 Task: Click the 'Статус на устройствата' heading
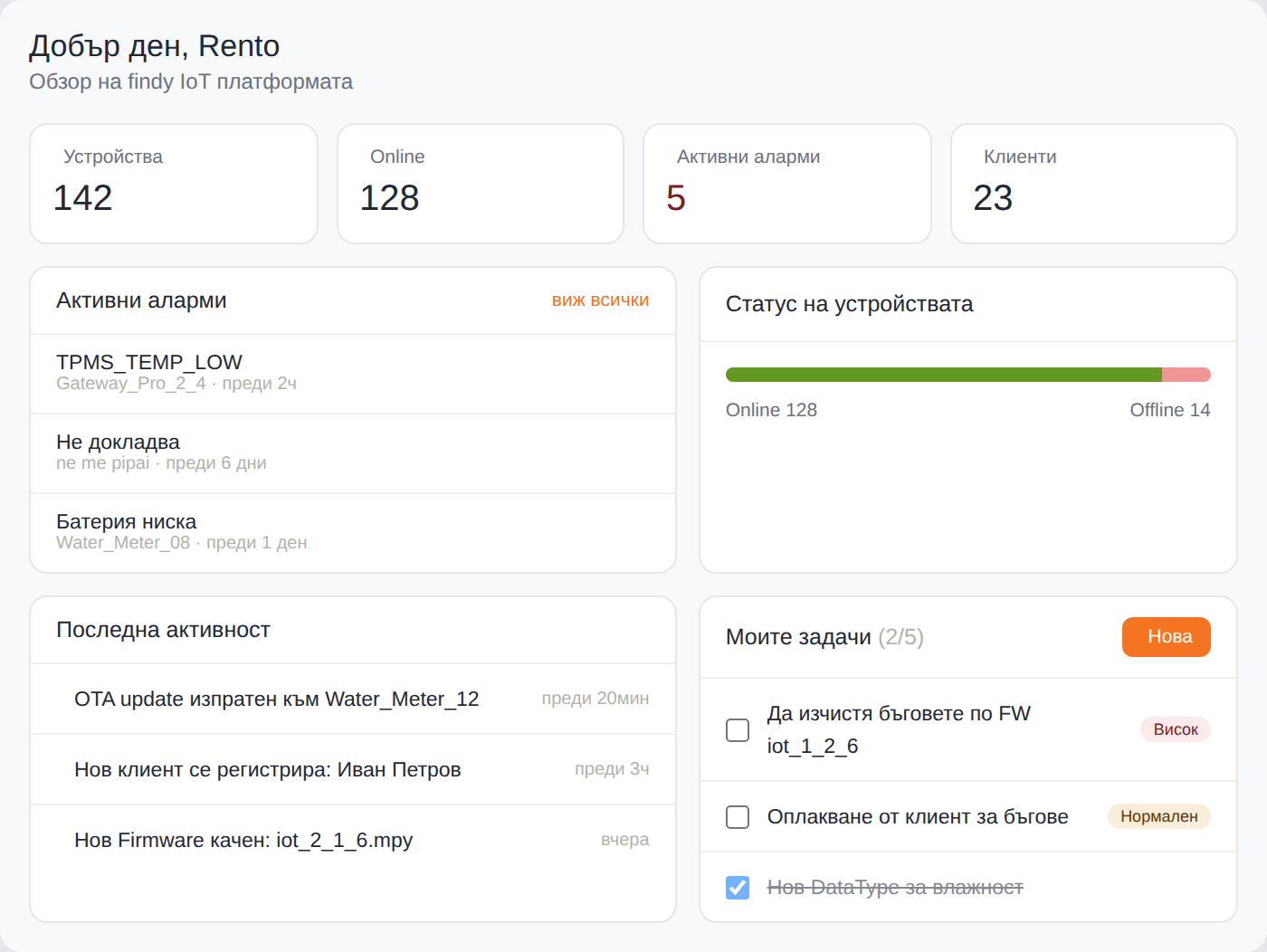pos(849,304)
